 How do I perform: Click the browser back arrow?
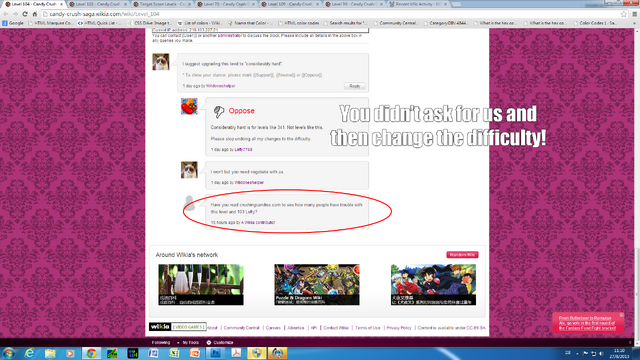click(x=6, y=14)
